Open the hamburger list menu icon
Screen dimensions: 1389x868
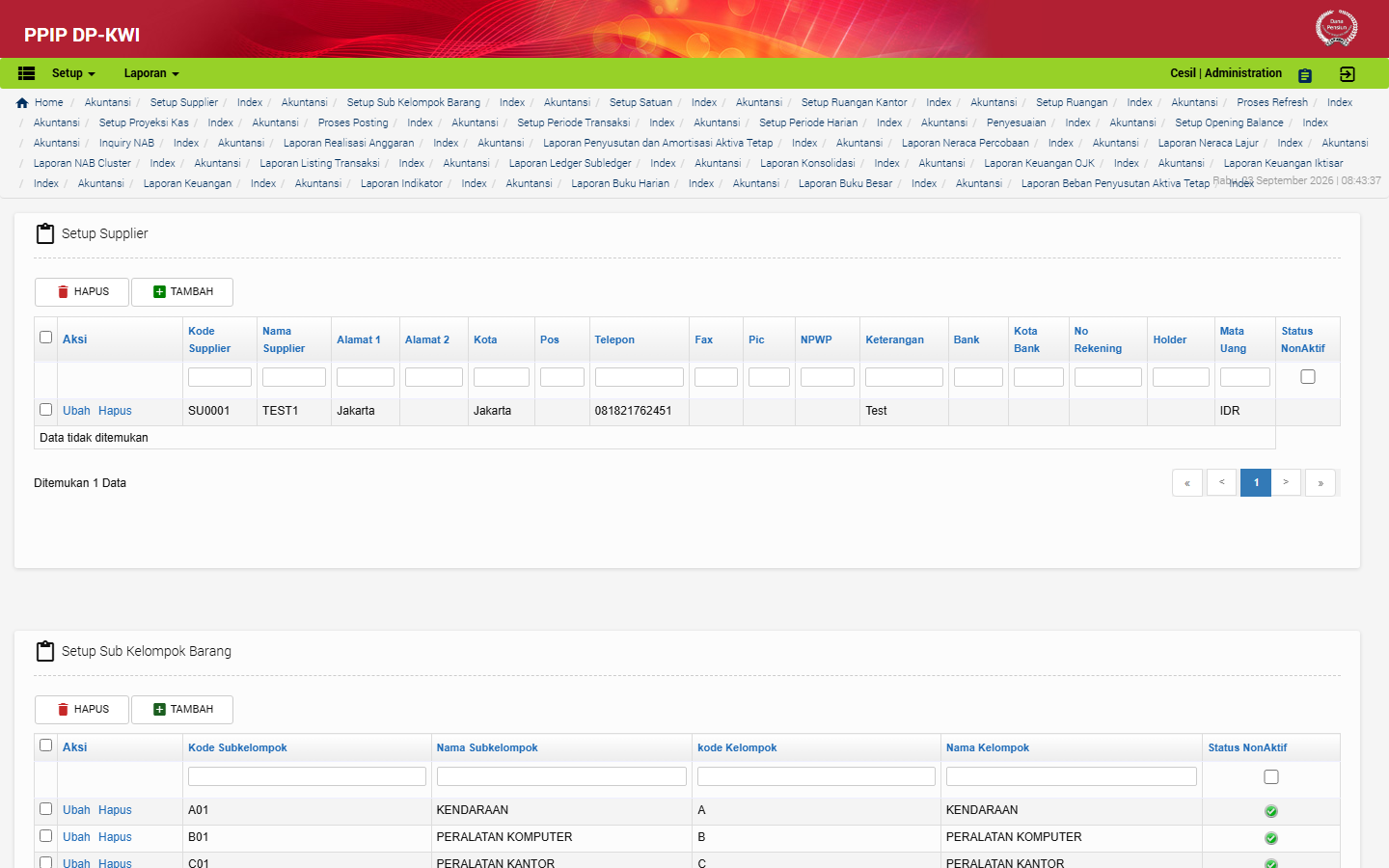tap(27, 73)
